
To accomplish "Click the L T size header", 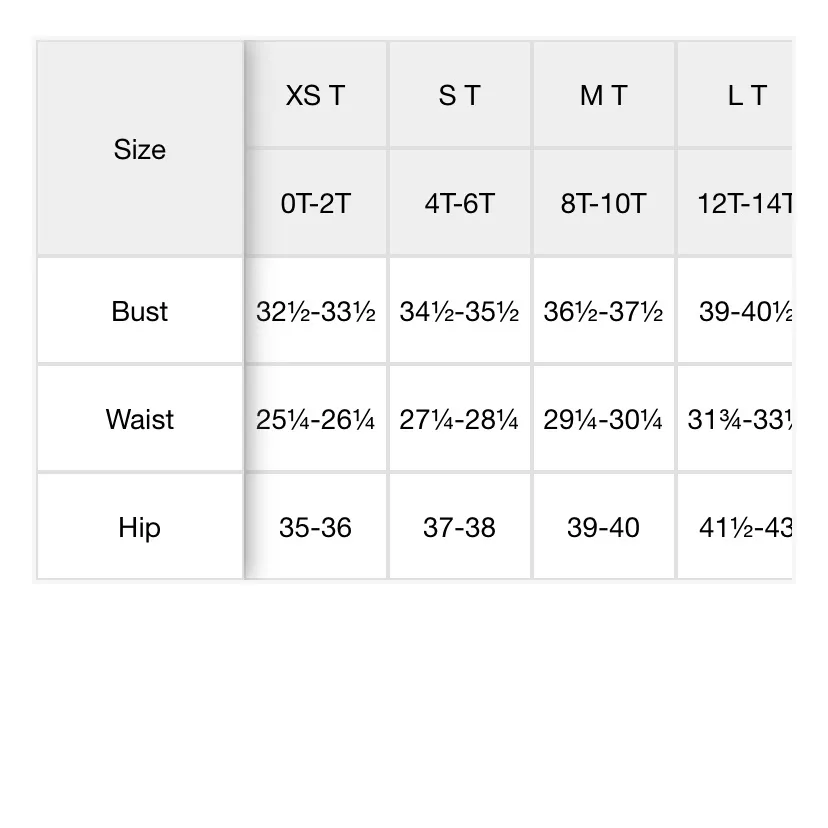I will click(746, 96).
